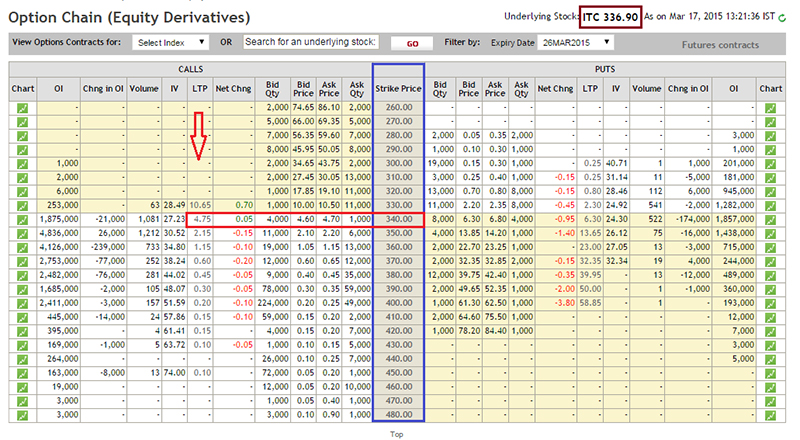Refresh the option chain data icon

pyautogui.click(x=782, y=18)
